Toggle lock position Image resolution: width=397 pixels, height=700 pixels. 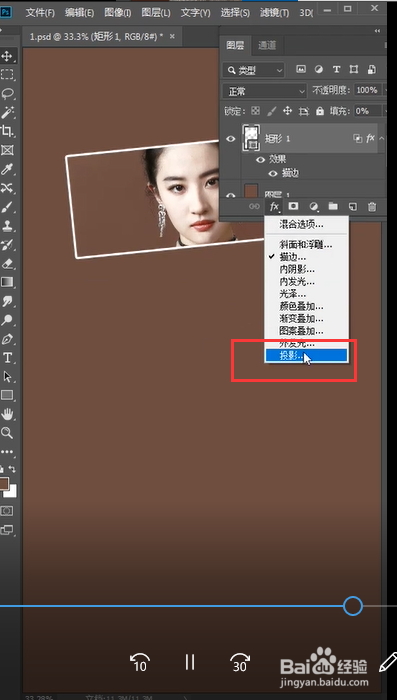pyautogui.click(x=288, y=111)
